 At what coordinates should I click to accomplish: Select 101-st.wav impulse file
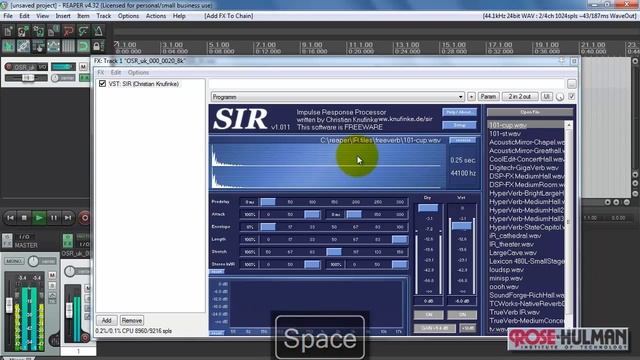505,133
